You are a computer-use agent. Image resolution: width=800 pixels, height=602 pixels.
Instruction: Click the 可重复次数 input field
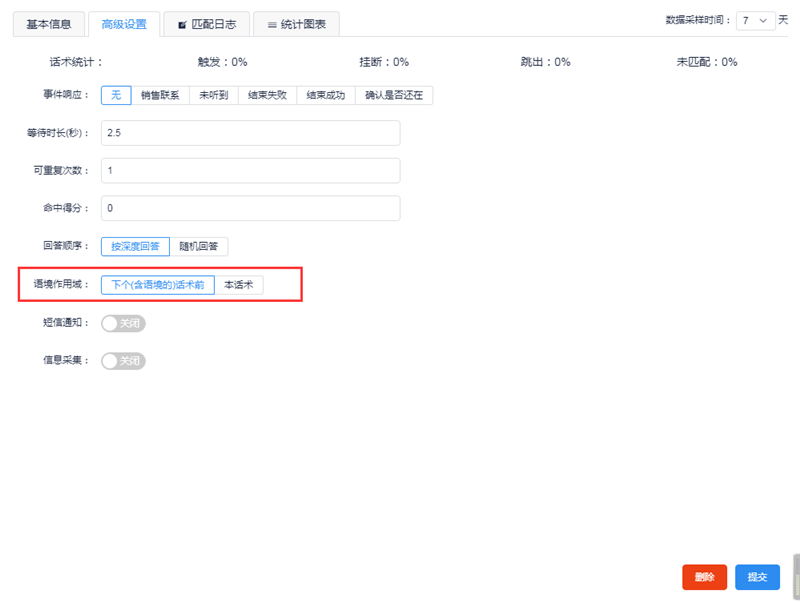250,171
